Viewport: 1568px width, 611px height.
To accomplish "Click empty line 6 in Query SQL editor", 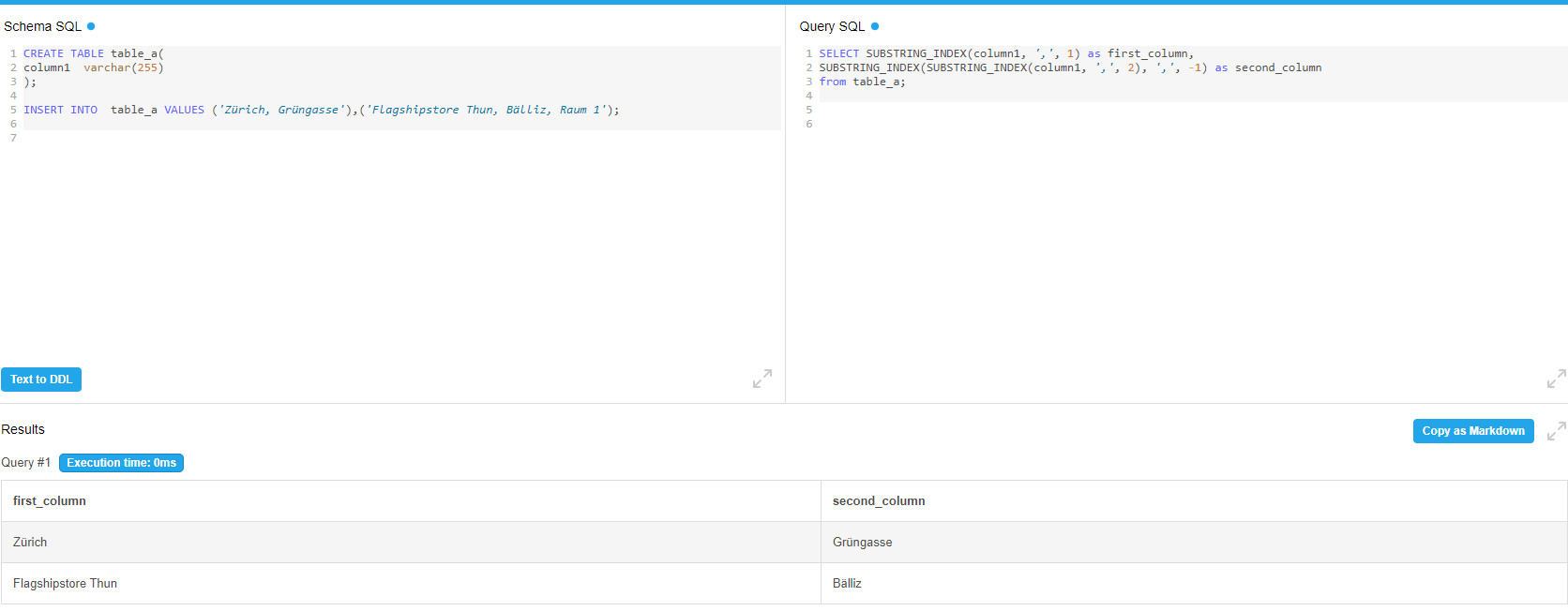I will [x=1193, y=124].
